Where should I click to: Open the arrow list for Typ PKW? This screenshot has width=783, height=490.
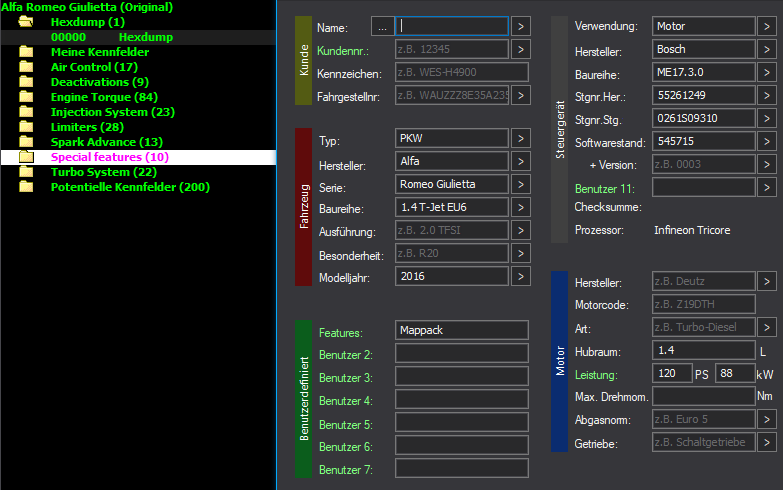(520, 138)
